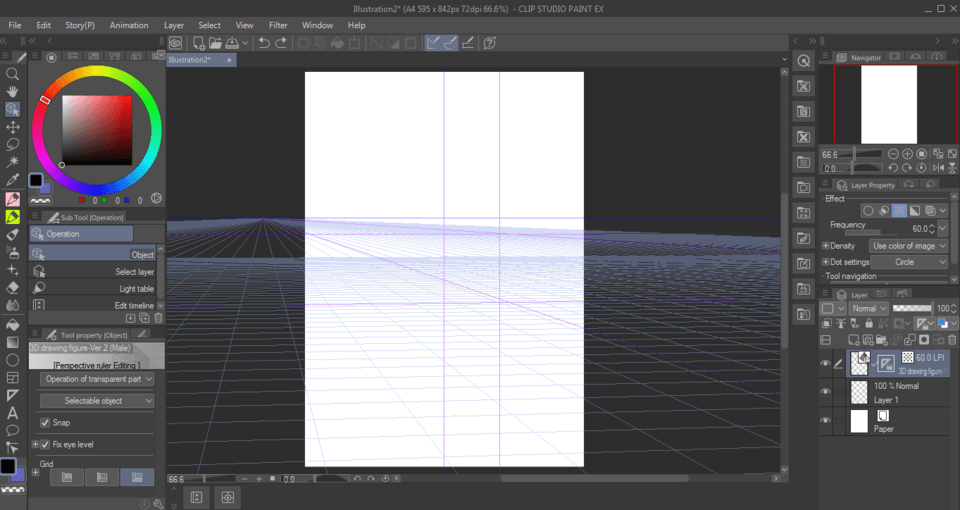The height and width of the screenshot is (510, 960).
Task: Select the Operation object tool
Action: [x=12, y=110]
